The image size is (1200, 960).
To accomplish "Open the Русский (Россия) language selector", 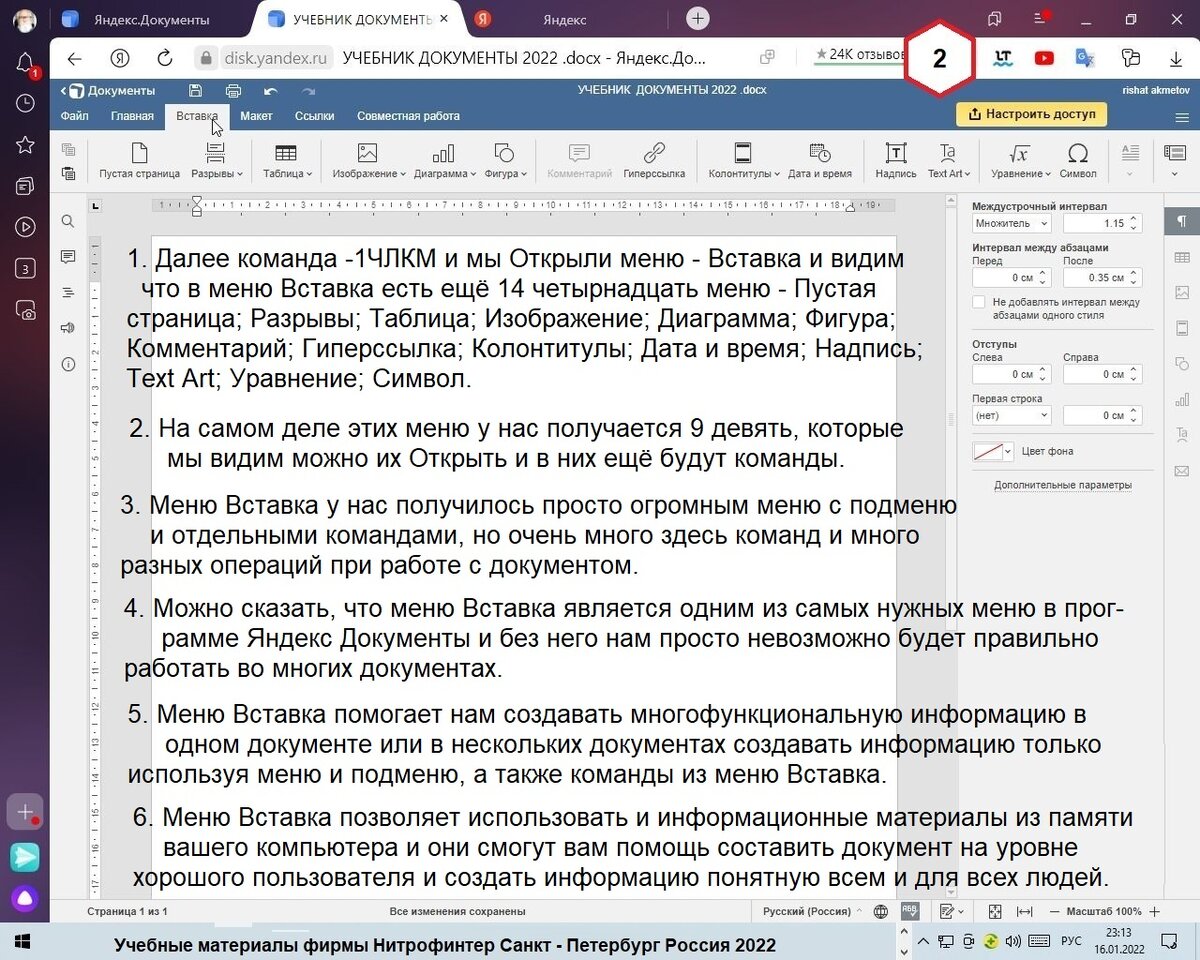I will click(x=813, y=911).
